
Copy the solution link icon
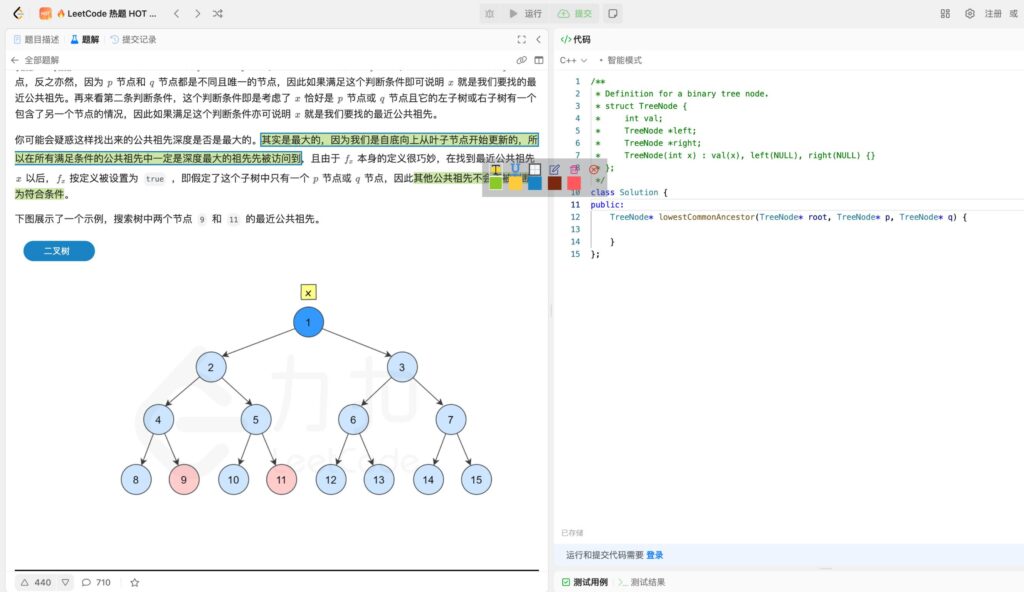click(x=521, y=60)
